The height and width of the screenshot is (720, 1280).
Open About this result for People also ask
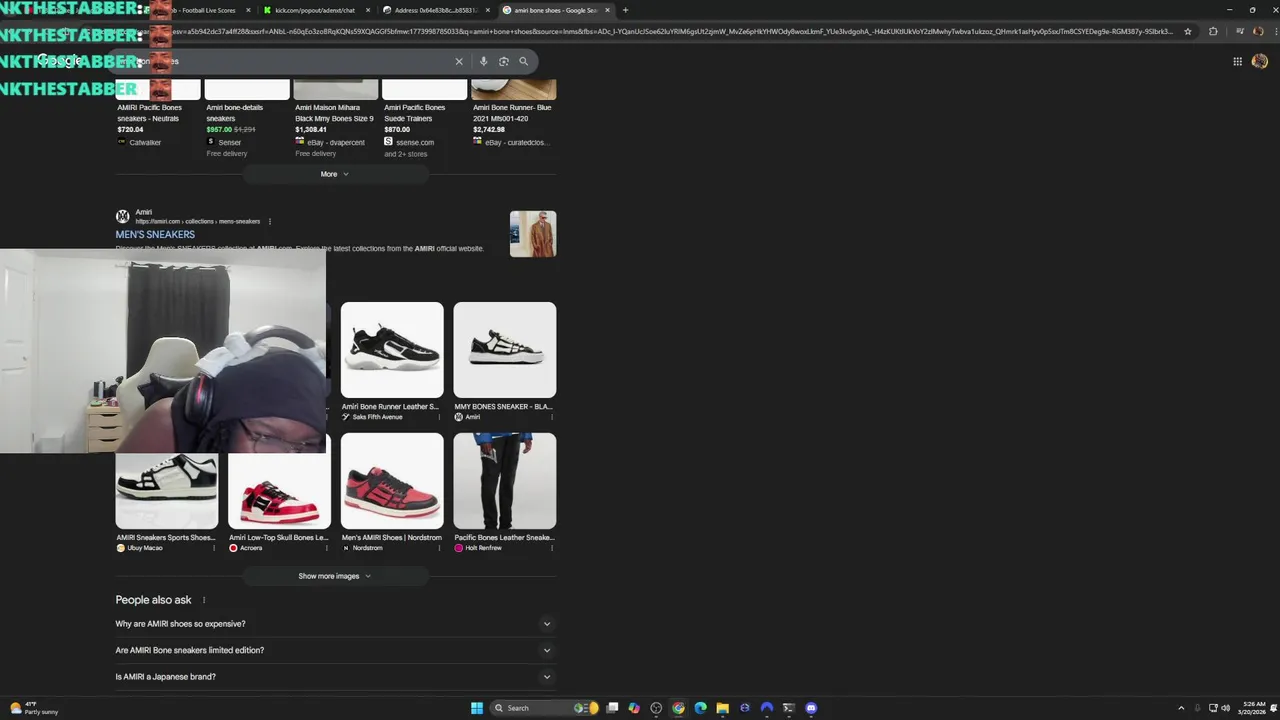(x=204, y=600)
